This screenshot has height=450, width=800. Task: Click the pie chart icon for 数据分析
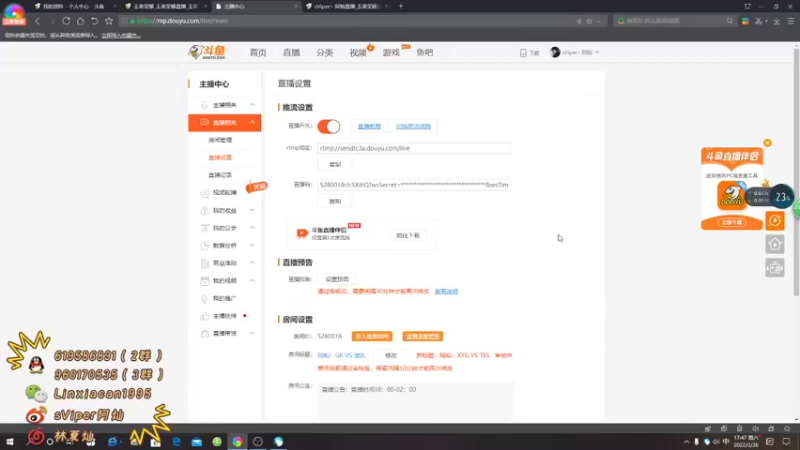coord(205,245)
